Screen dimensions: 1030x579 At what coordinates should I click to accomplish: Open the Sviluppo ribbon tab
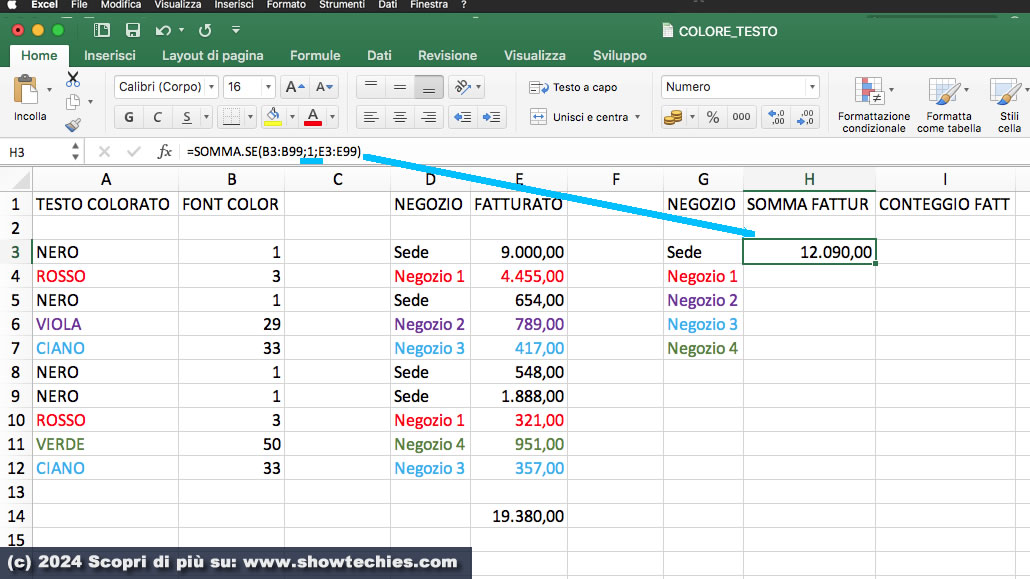coord(619,55)
